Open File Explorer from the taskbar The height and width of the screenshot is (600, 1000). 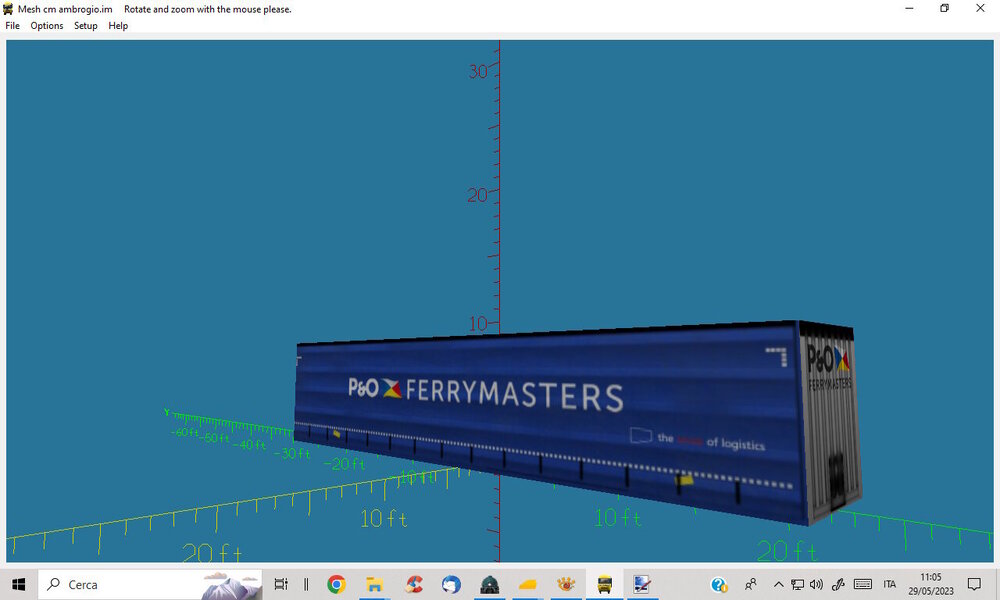pos(374,584)
